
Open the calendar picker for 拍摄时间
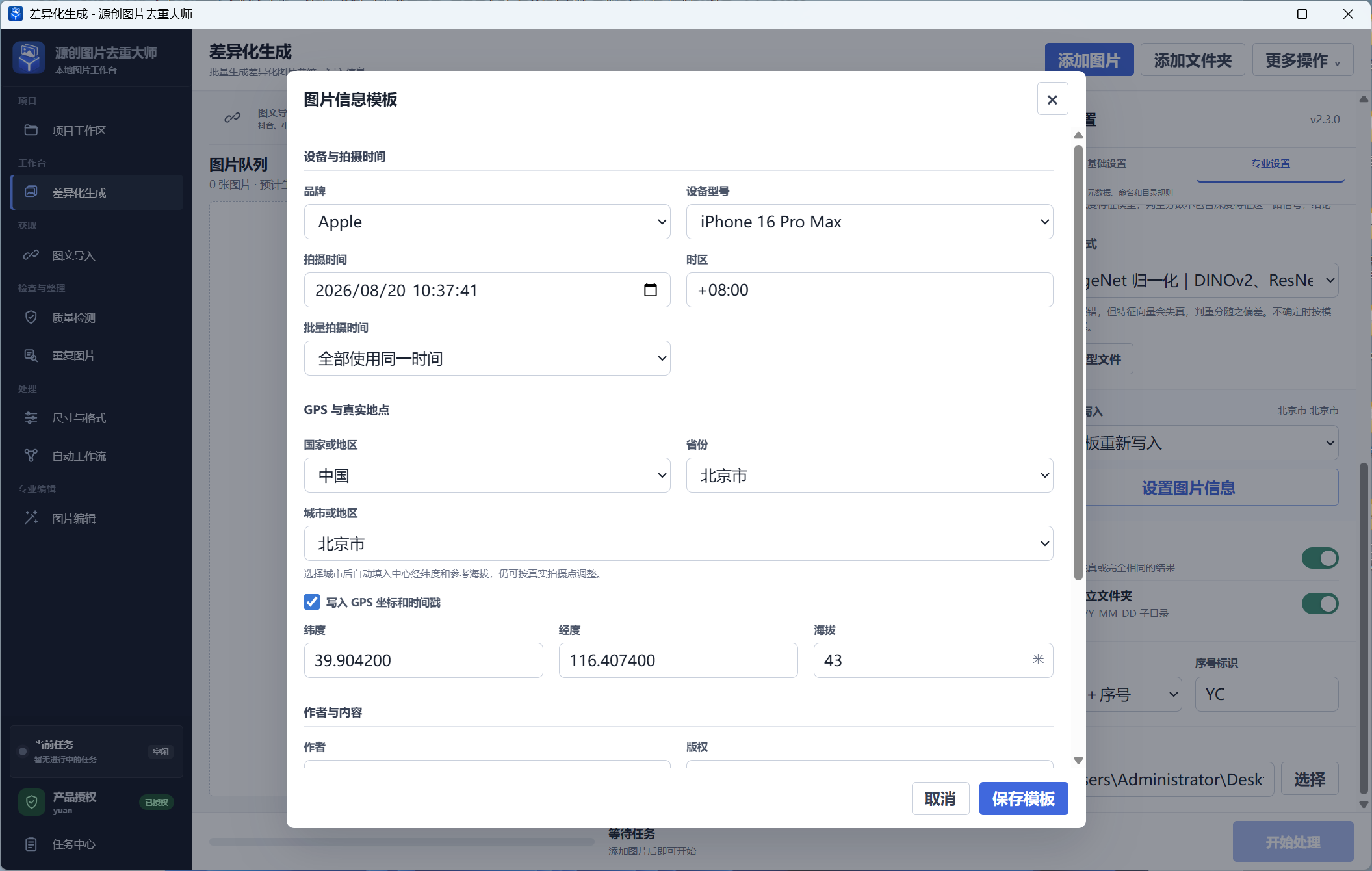pos(650,290)
